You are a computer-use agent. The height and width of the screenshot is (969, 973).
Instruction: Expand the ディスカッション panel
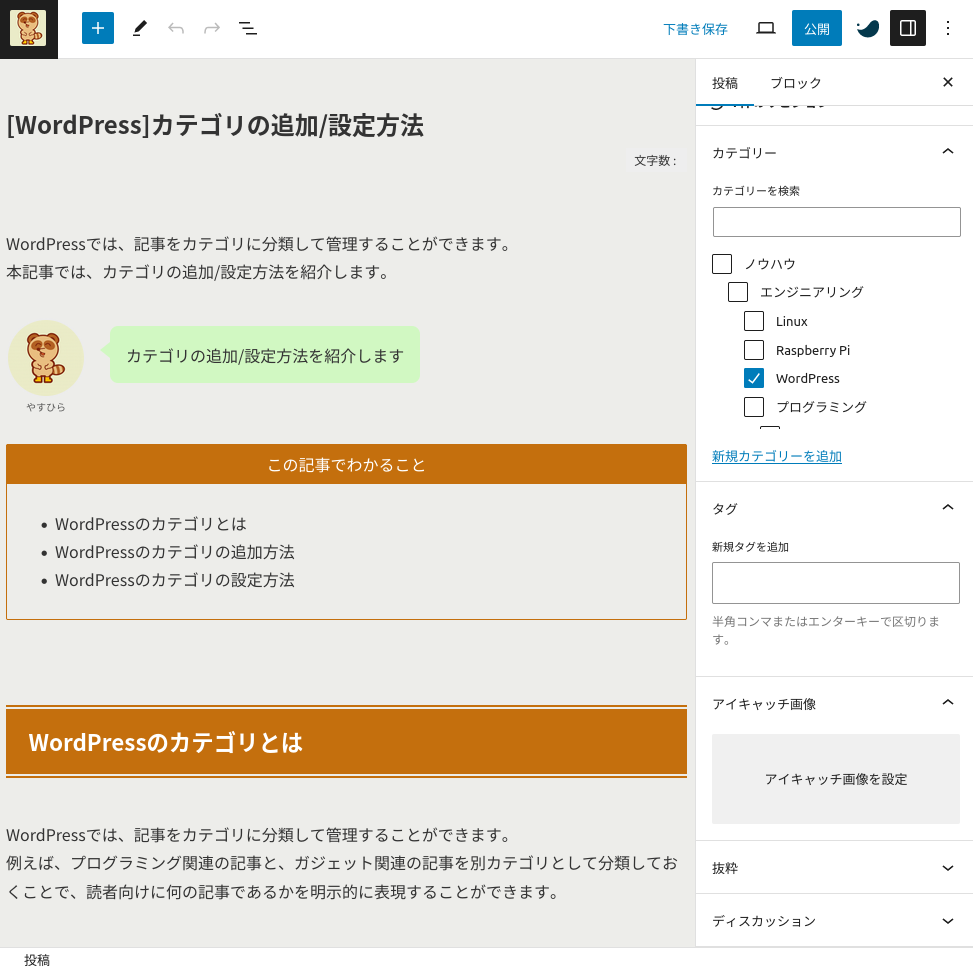click(x=835, y=921)
